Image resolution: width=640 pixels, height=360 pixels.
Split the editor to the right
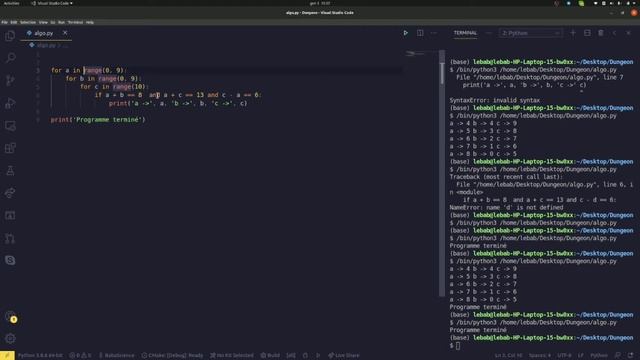tap(420, 33)
